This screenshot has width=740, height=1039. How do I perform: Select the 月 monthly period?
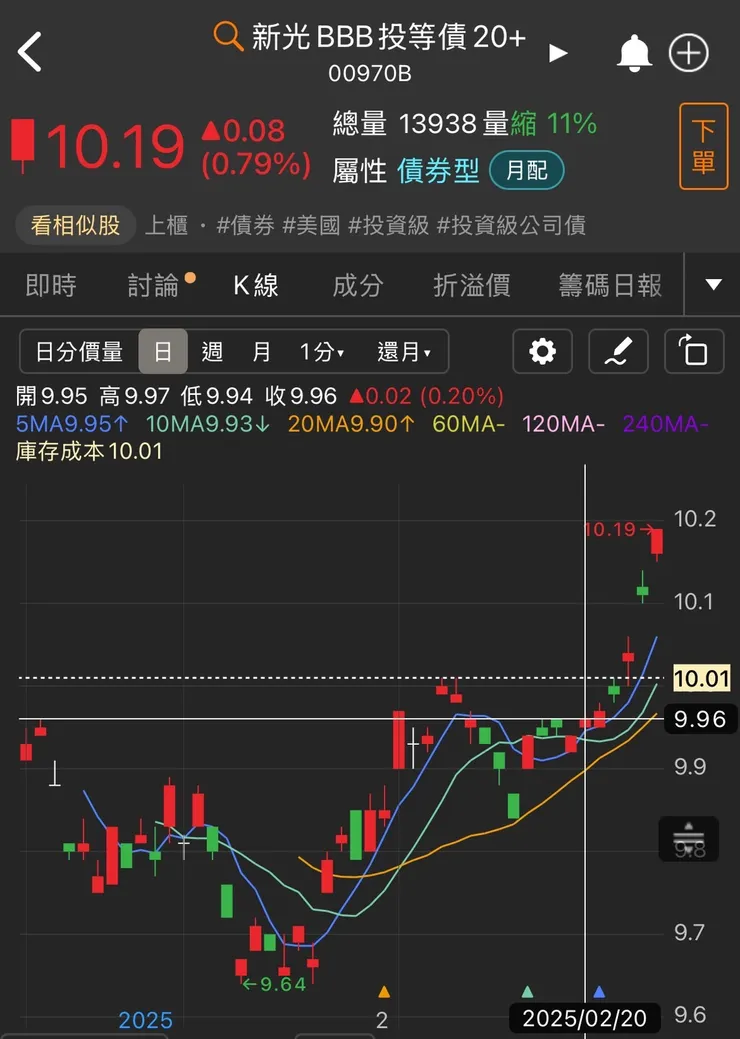point(261,351)
